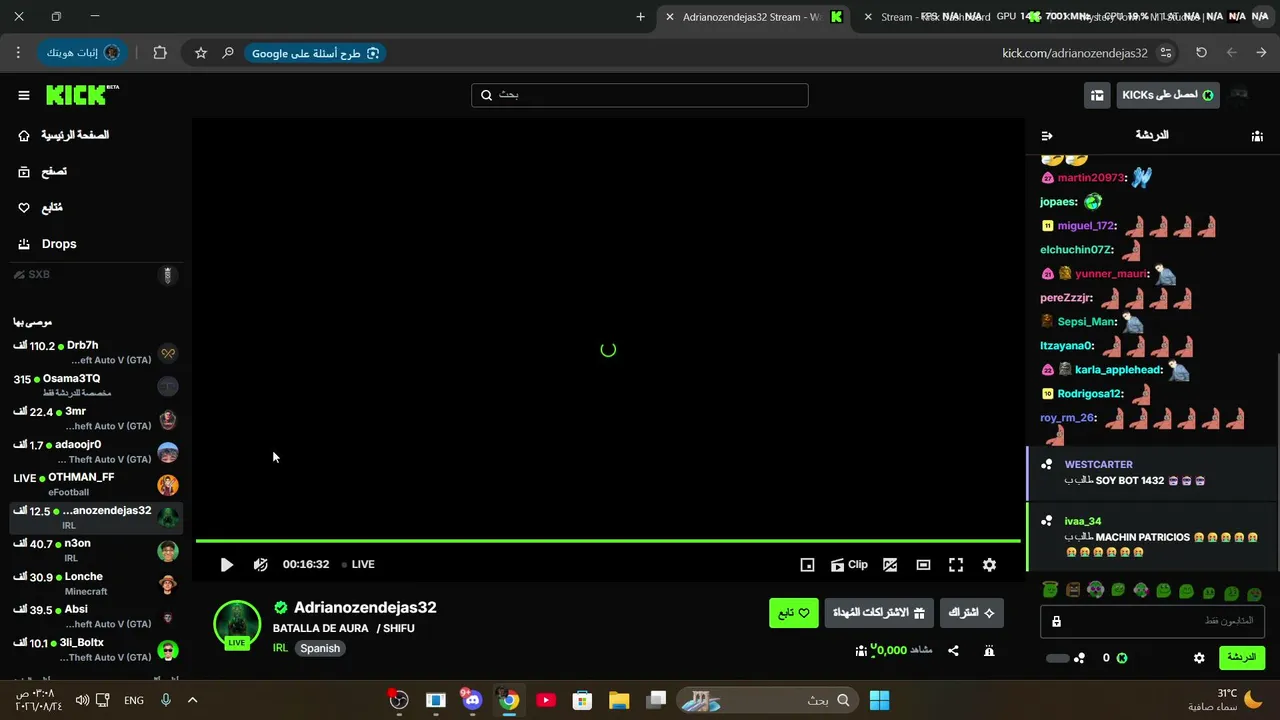Click chat username Sepsi_Man
This screenshot has width=1280, height=720.
click(x=1086, y=322)
